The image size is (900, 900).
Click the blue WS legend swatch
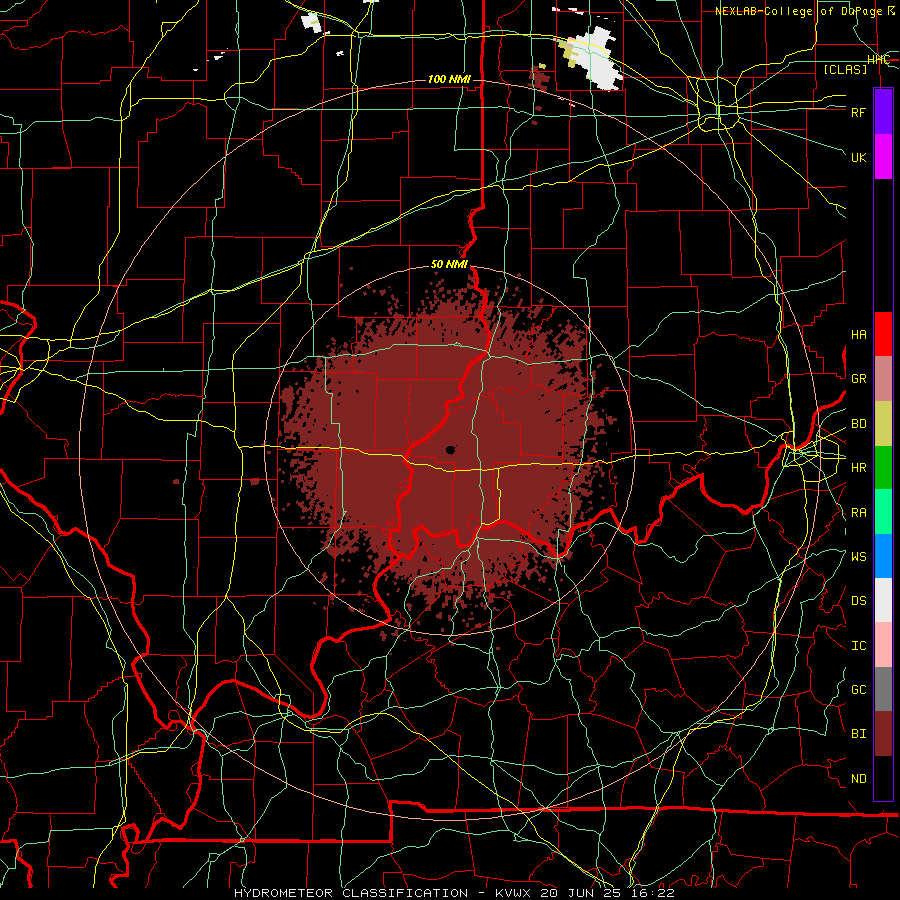tap(883, 556)
